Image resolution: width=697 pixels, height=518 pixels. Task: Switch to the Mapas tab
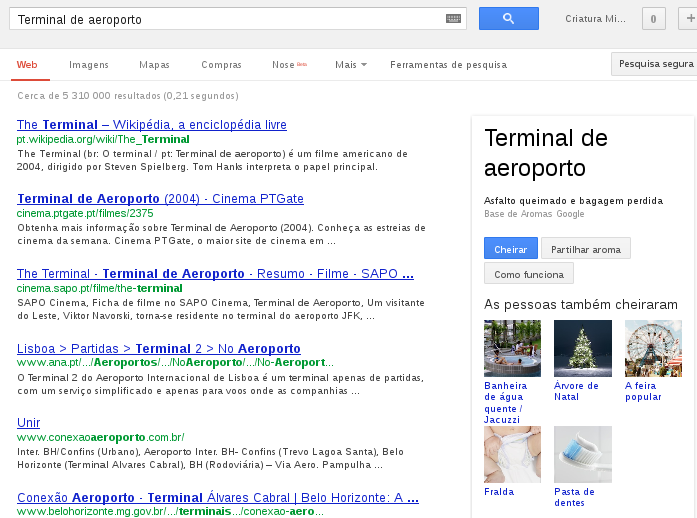154,65
